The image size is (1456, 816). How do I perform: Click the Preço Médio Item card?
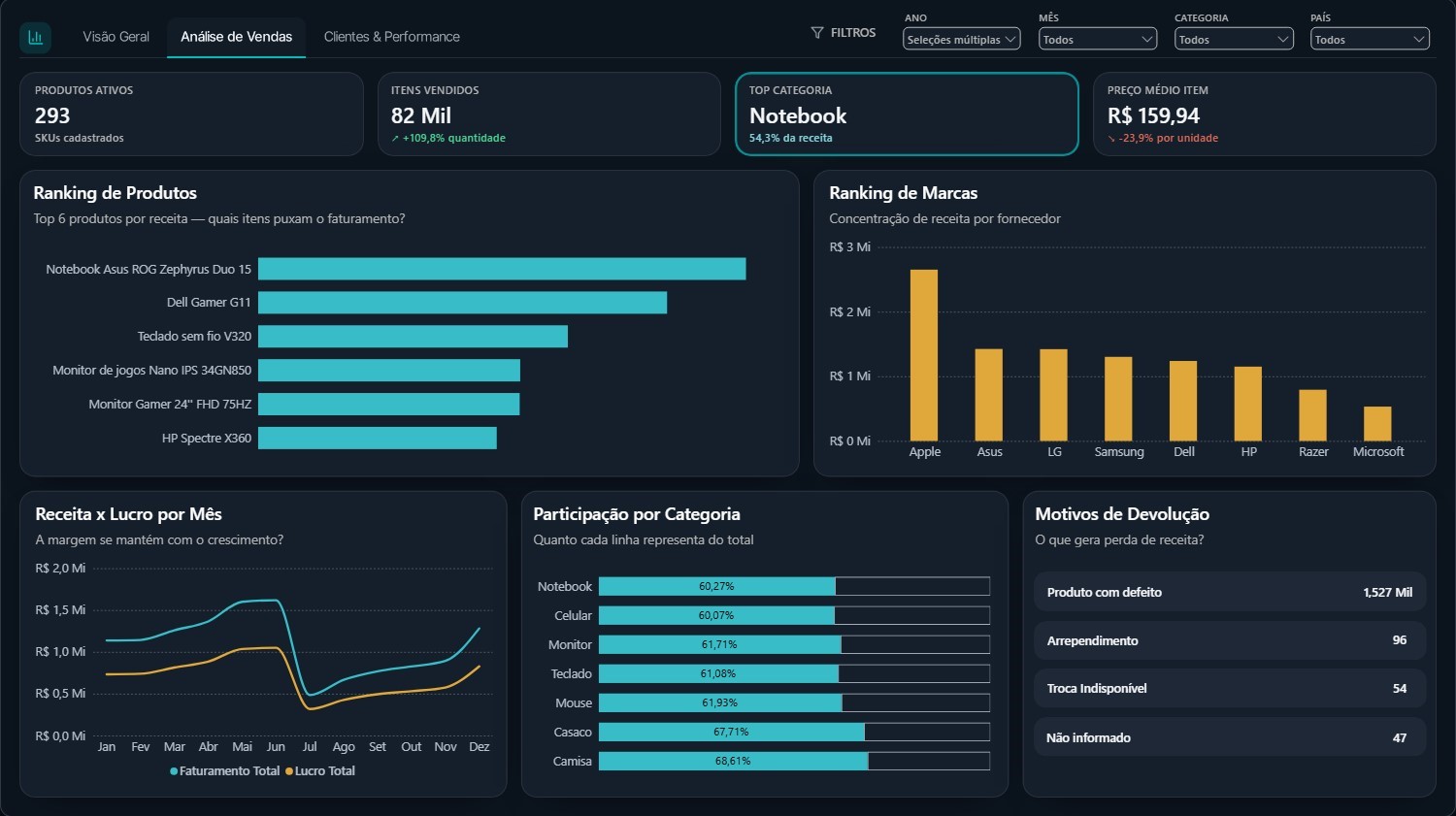(x=1264, y=114)
